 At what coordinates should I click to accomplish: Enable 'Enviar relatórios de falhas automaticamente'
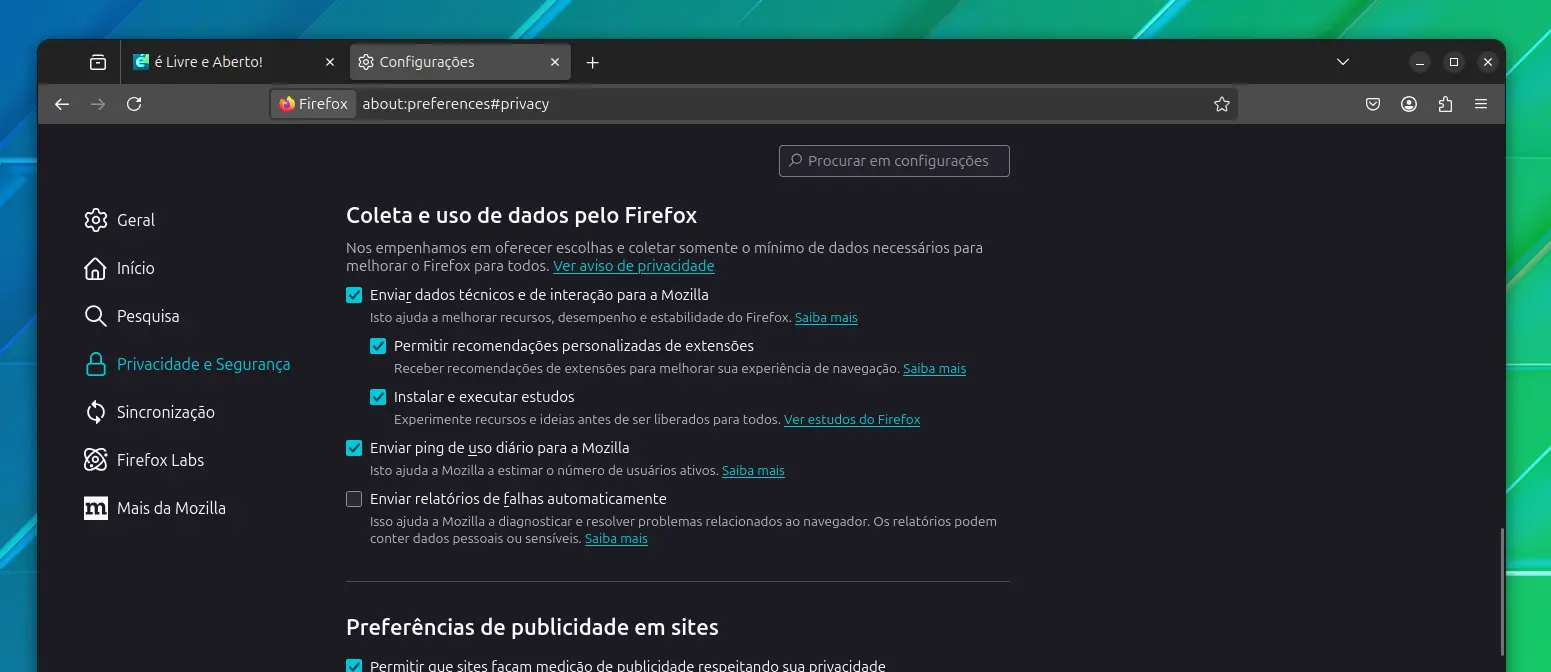[x=354, y=499]
